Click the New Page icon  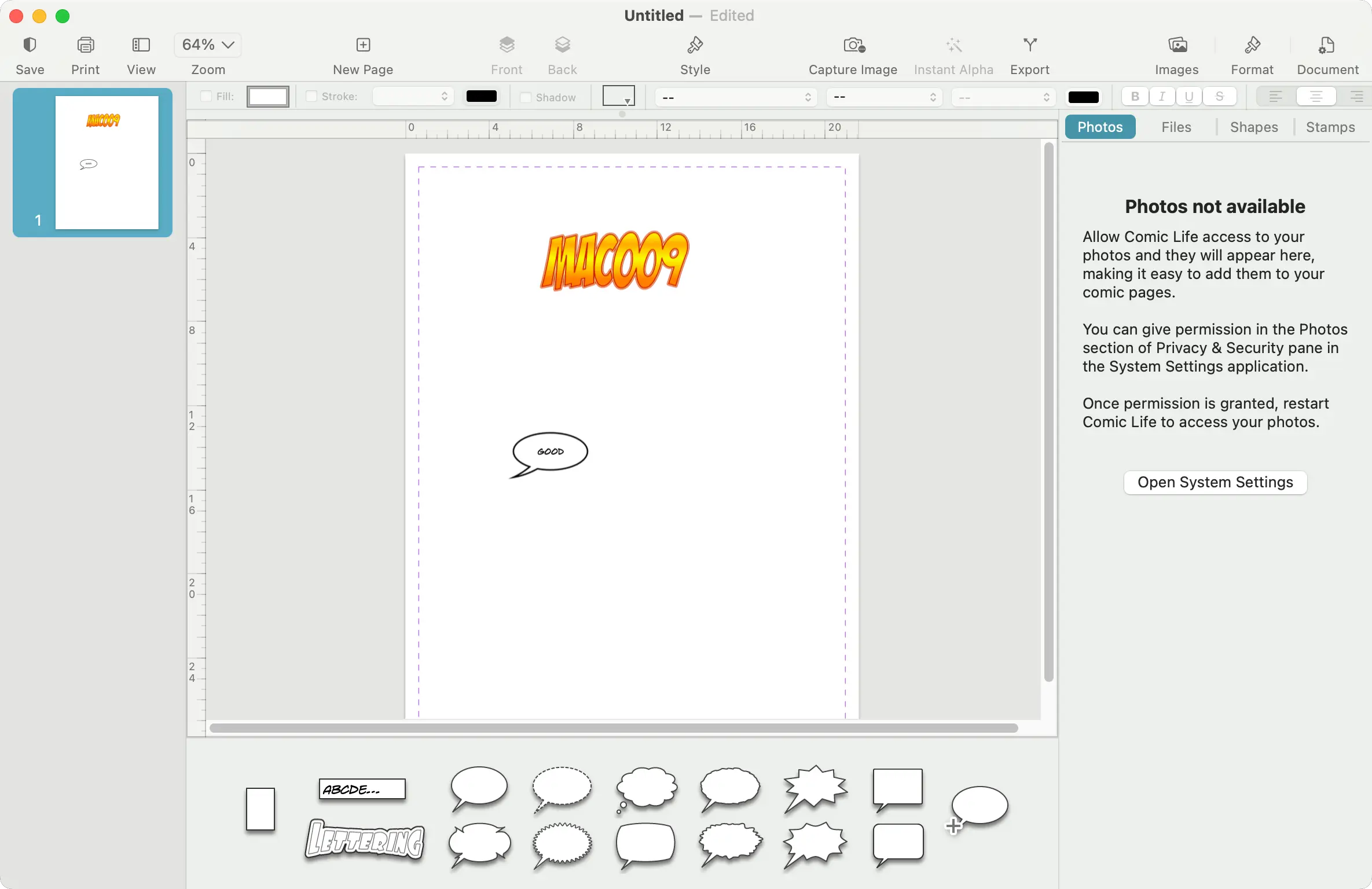pyautogui.click(x=363, y=45)
